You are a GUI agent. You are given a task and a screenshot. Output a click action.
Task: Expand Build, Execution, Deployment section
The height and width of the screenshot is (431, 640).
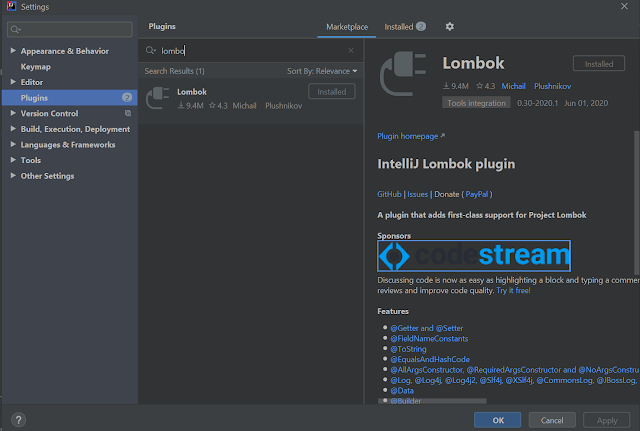13,129
